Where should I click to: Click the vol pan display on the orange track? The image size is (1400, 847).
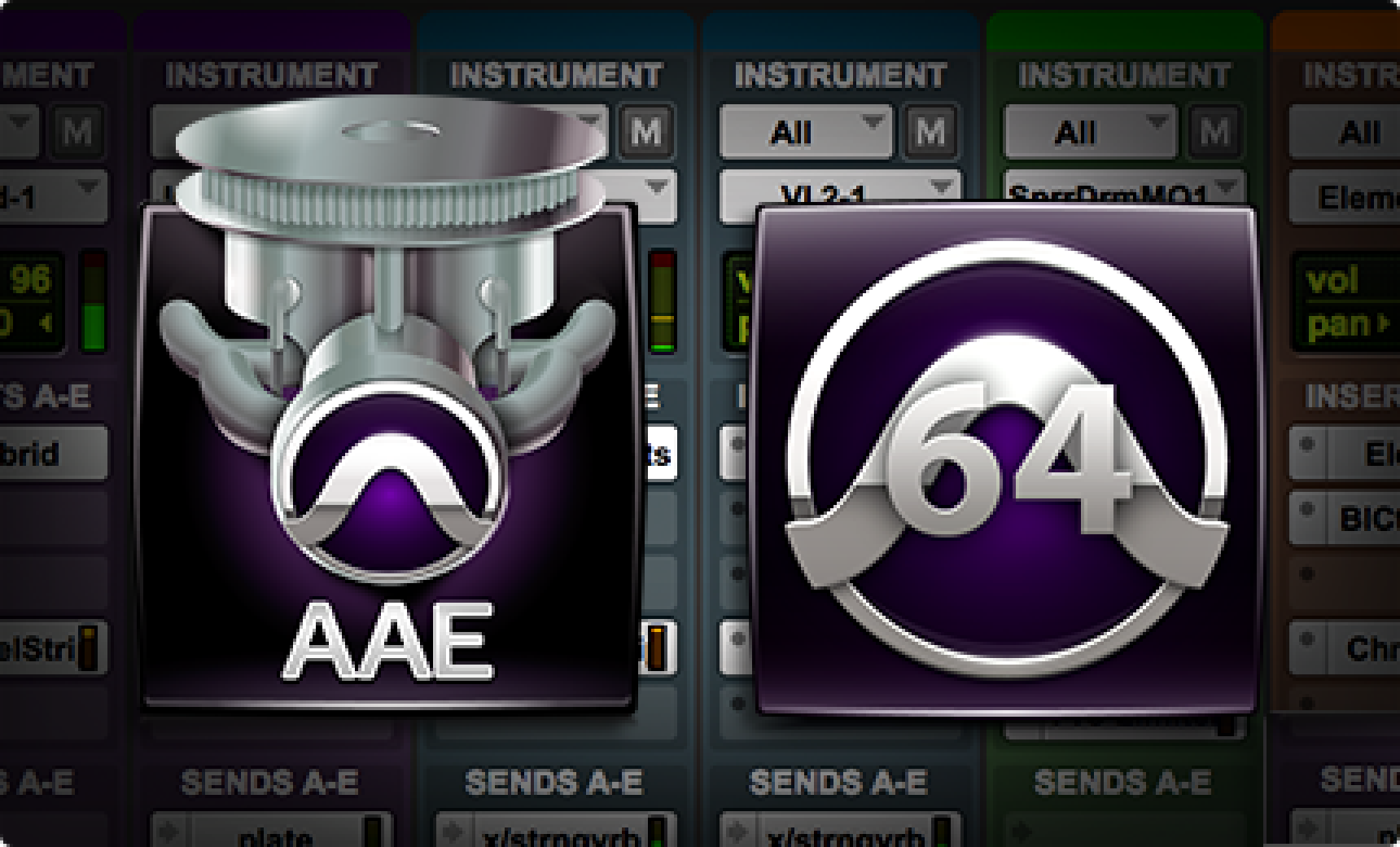tap(1345, 303)
